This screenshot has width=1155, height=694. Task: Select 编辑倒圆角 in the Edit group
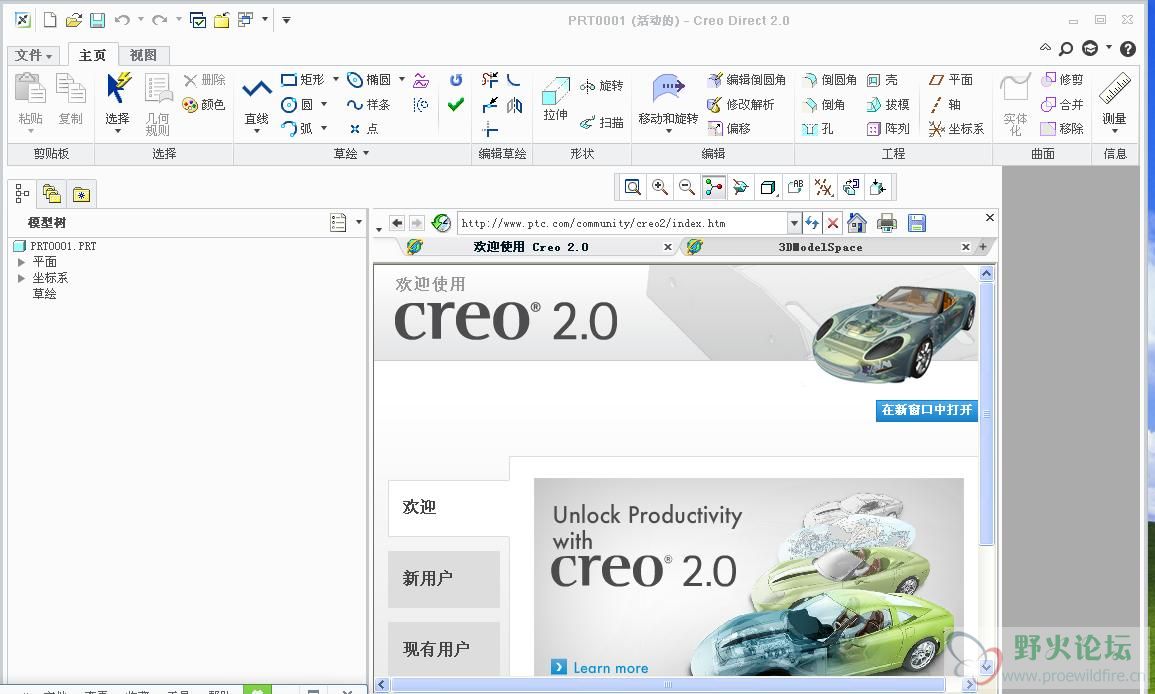(x=747, y=80)
